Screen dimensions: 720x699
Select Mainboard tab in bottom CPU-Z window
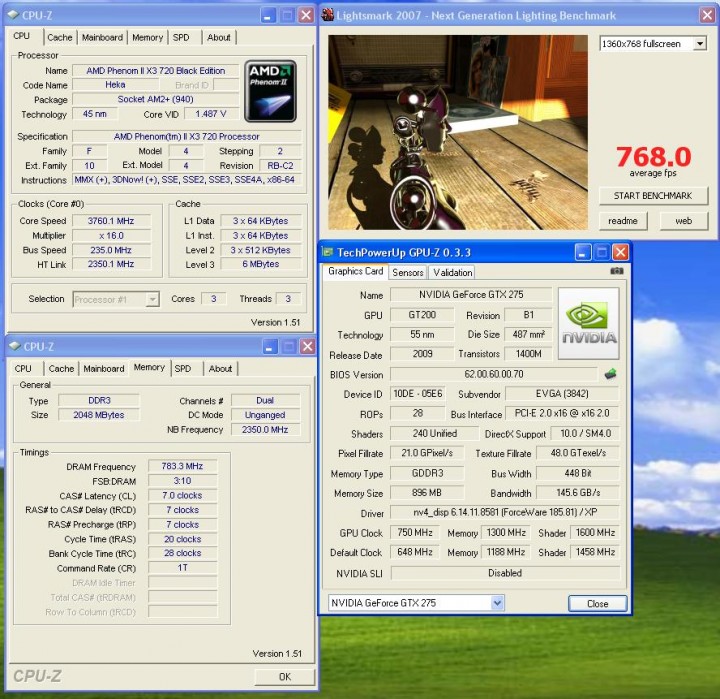104,369
